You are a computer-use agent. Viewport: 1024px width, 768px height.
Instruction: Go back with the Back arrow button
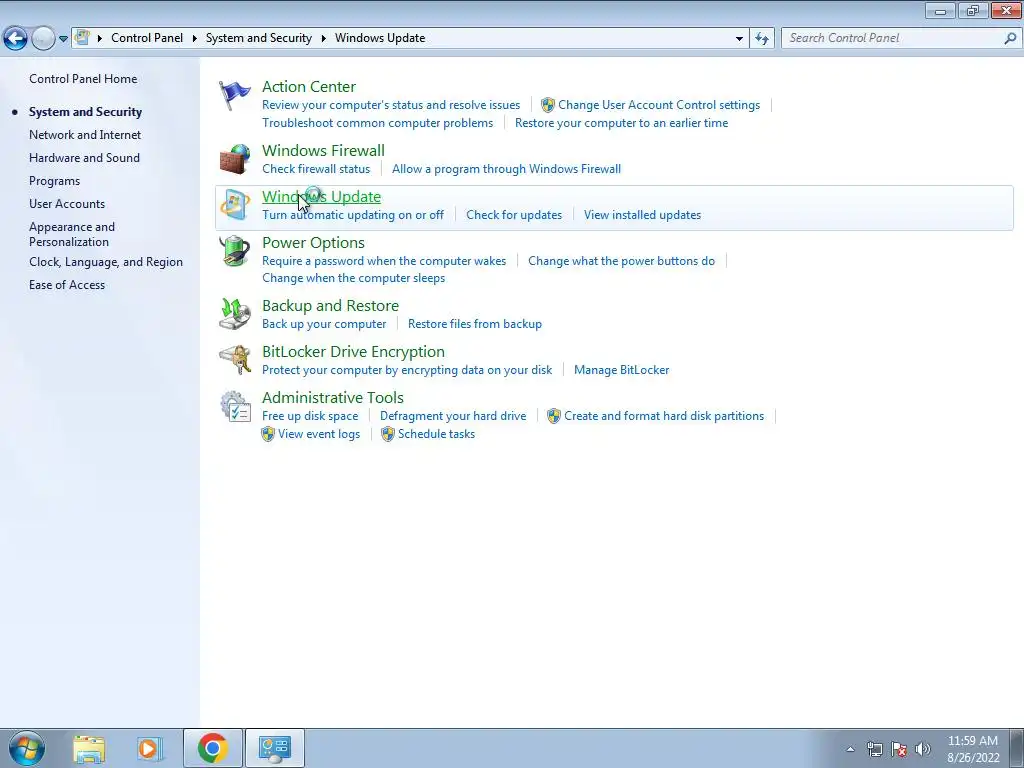15,39
